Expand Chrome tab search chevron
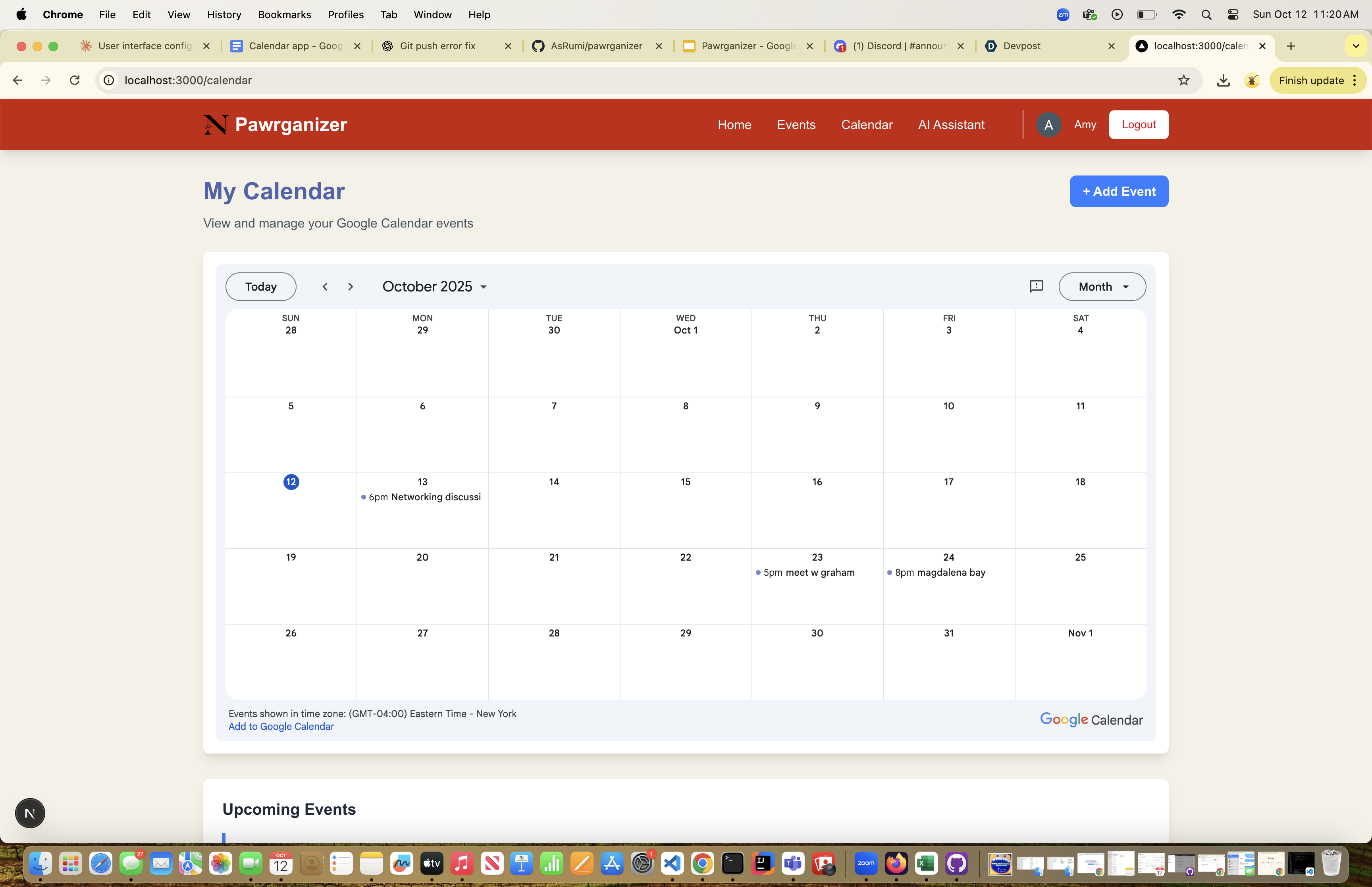Image resolution: width=1372 pixels, height=887 pixels. coord(1355,46)
